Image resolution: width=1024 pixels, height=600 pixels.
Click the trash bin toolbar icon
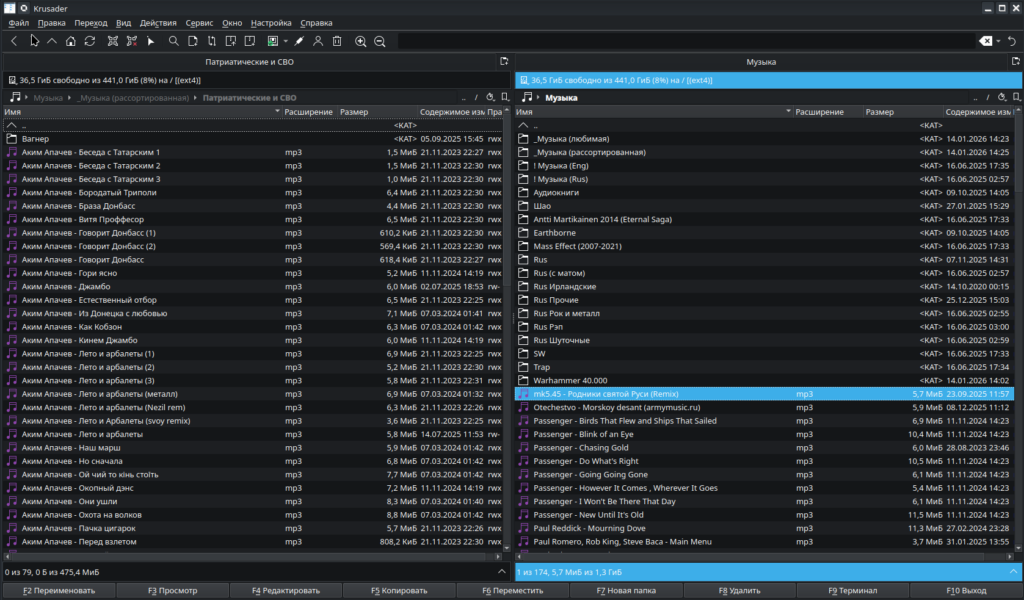click(x=337, y=41)
